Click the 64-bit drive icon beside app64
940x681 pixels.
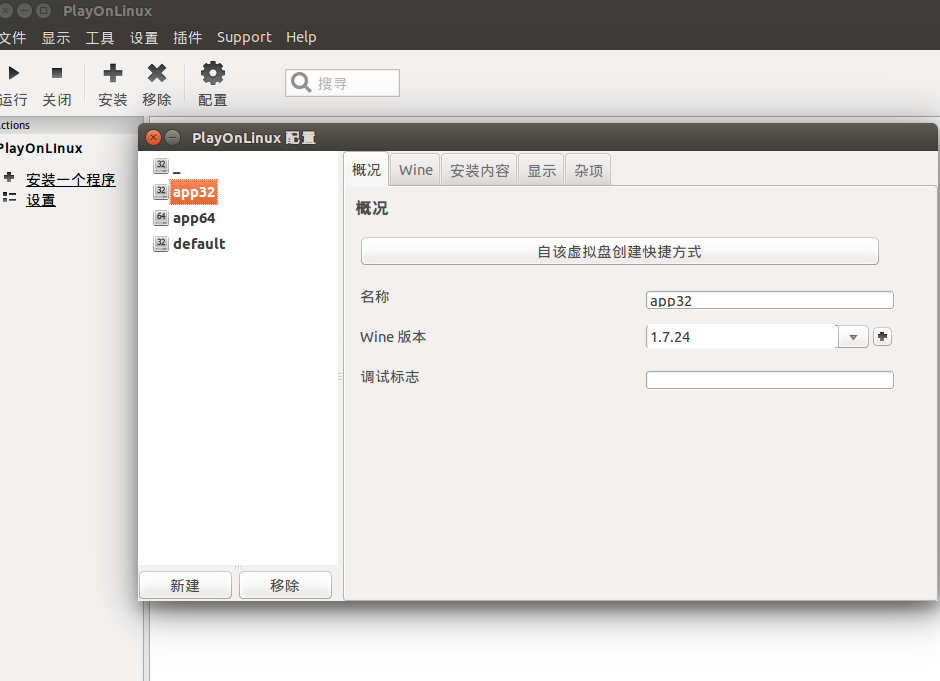pos(161,218)
